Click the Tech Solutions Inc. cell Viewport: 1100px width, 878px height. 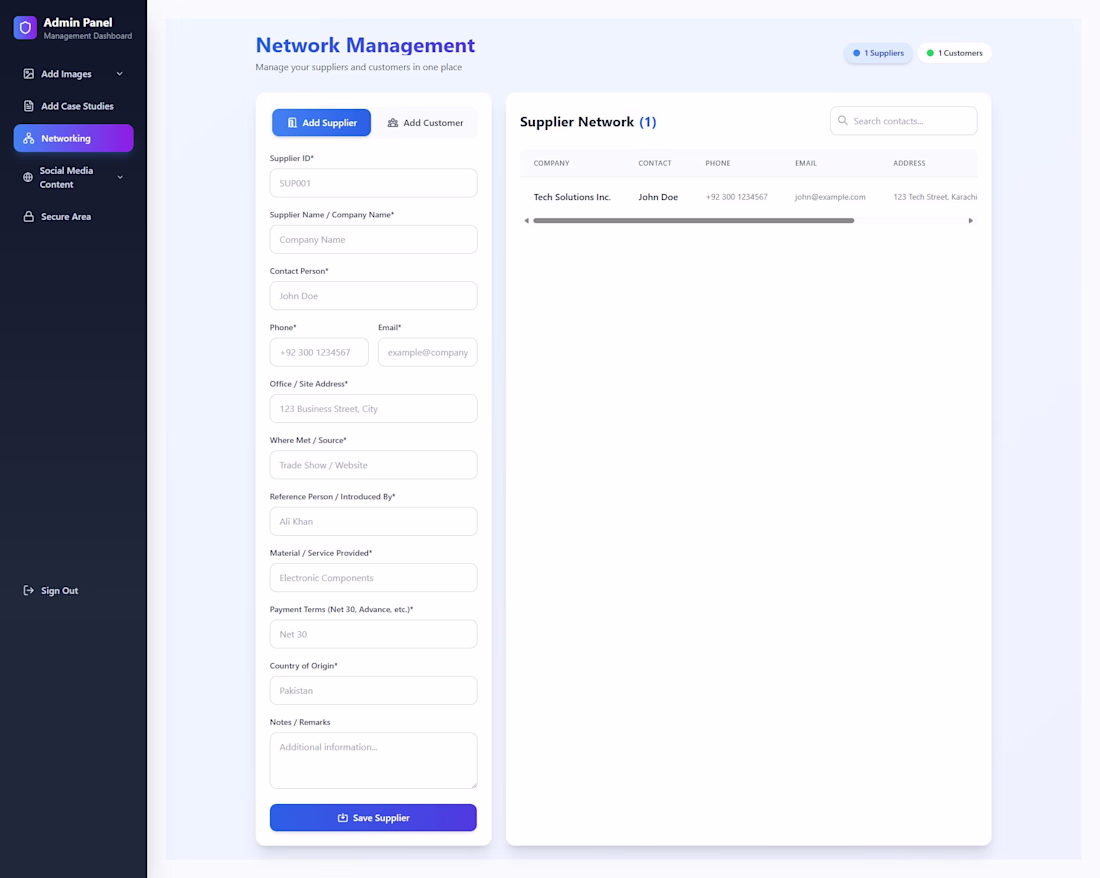pos(572,197)
